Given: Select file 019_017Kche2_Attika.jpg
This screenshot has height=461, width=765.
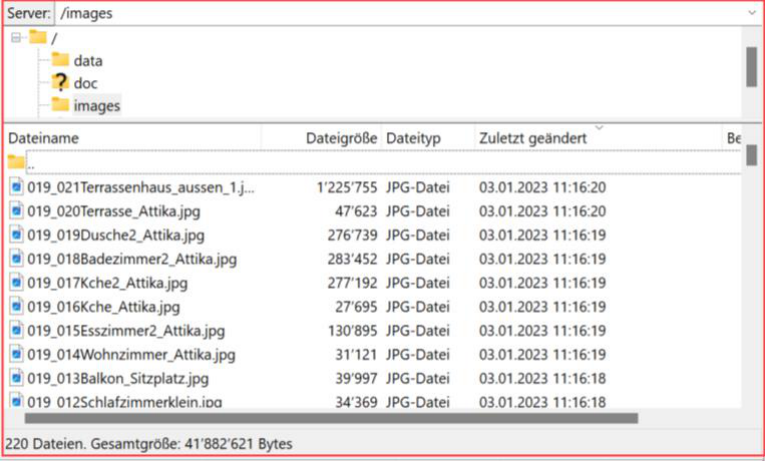Looking at the screenshot, I should point(107,283).
